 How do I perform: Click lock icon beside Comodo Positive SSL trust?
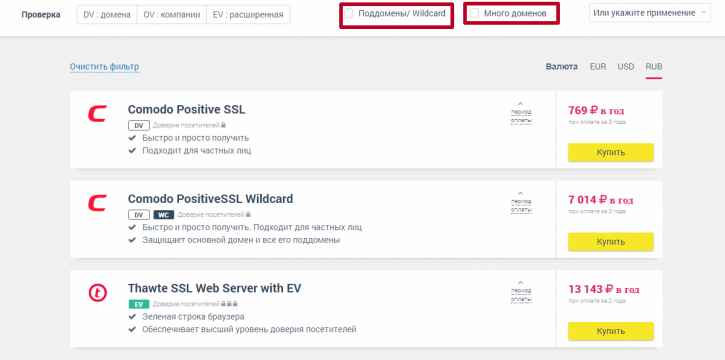(x=223, y=125)
